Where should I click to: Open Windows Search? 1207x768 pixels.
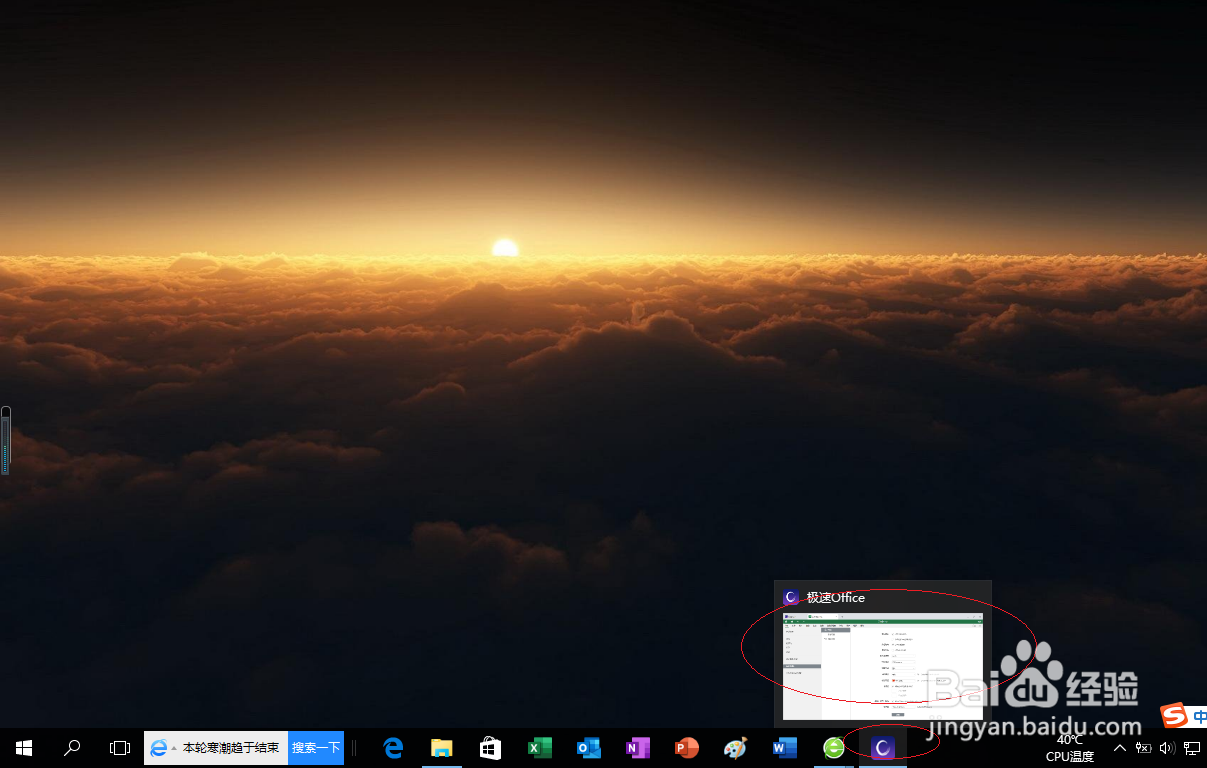tap(71, 748)
